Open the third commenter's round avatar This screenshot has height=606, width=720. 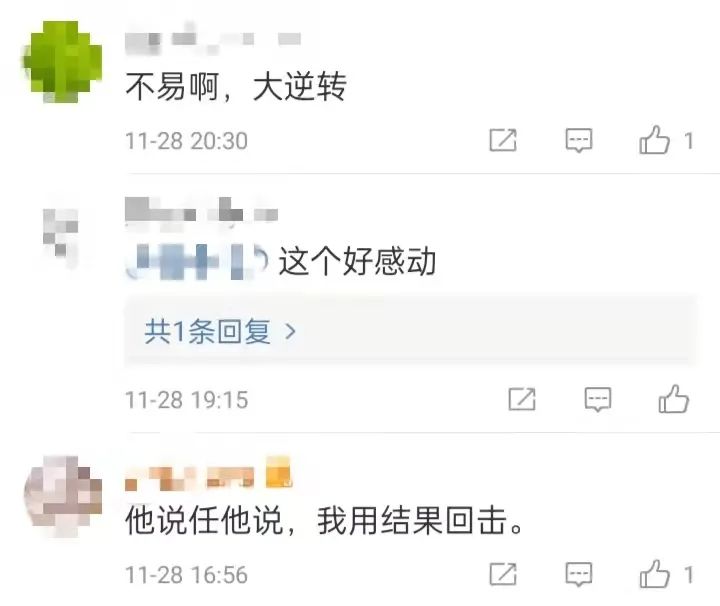click(63, 496)
